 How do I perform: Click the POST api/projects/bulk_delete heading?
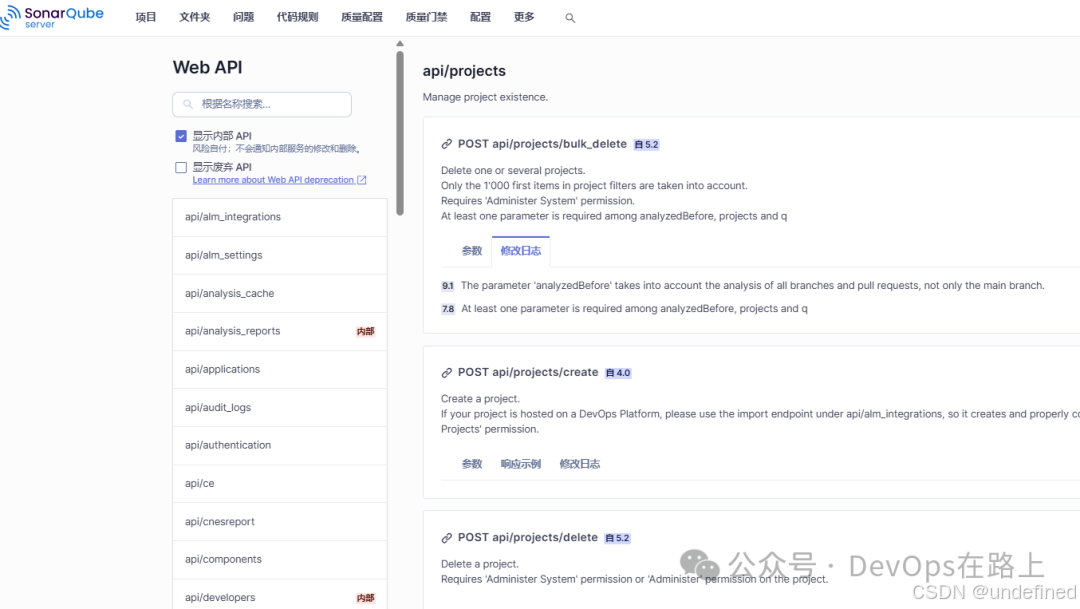pyautogui.click(x=542, y=144)
